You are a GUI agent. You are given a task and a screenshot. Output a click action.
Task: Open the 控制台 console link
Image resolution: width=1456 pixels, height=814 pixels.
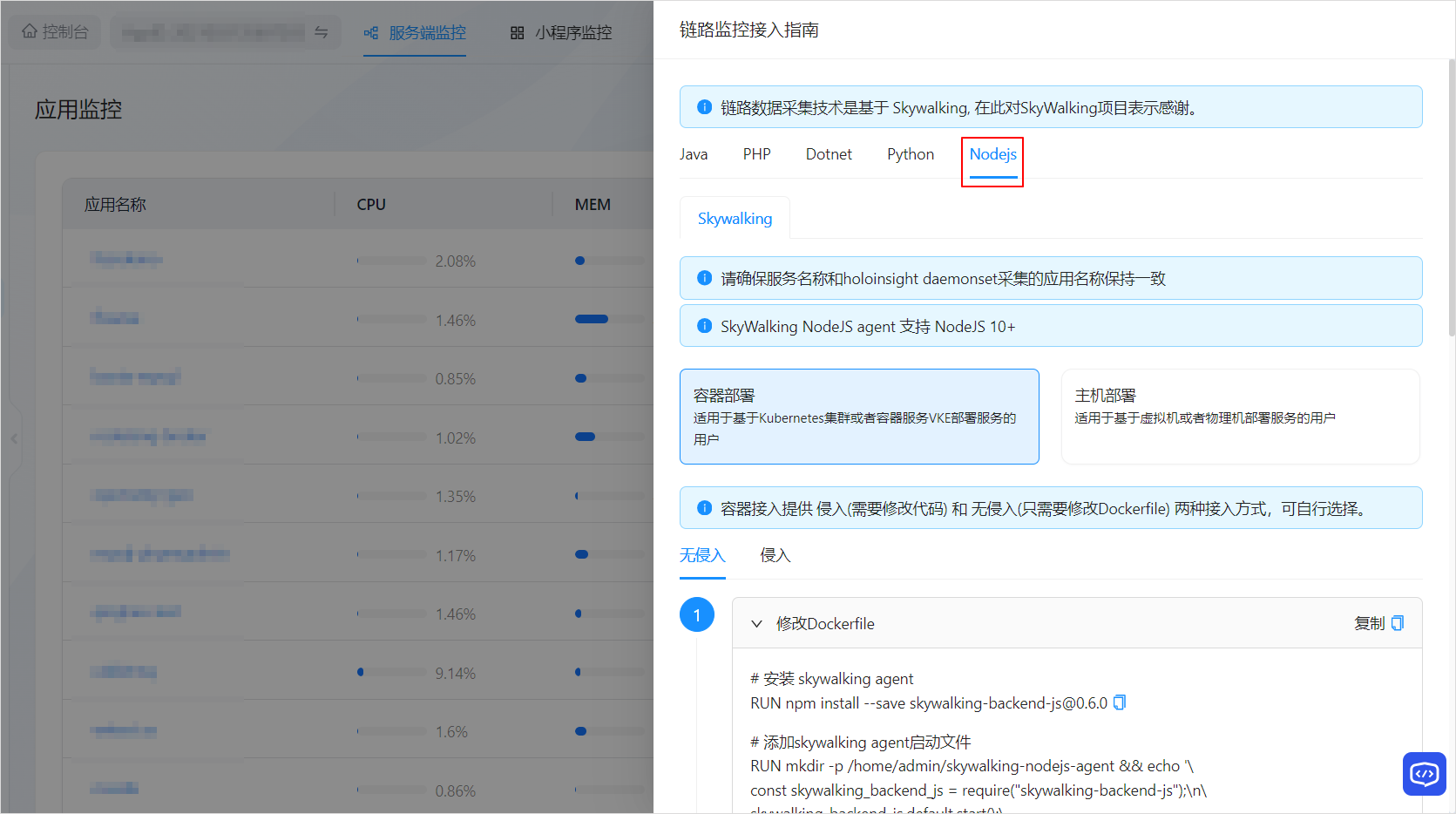55,31
